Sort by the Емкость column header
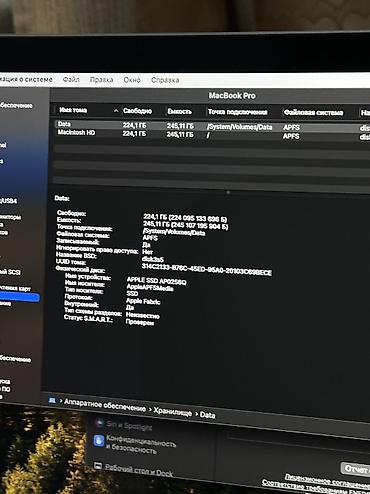The width and height of the screenshot is (370, 494). point(179,111)
